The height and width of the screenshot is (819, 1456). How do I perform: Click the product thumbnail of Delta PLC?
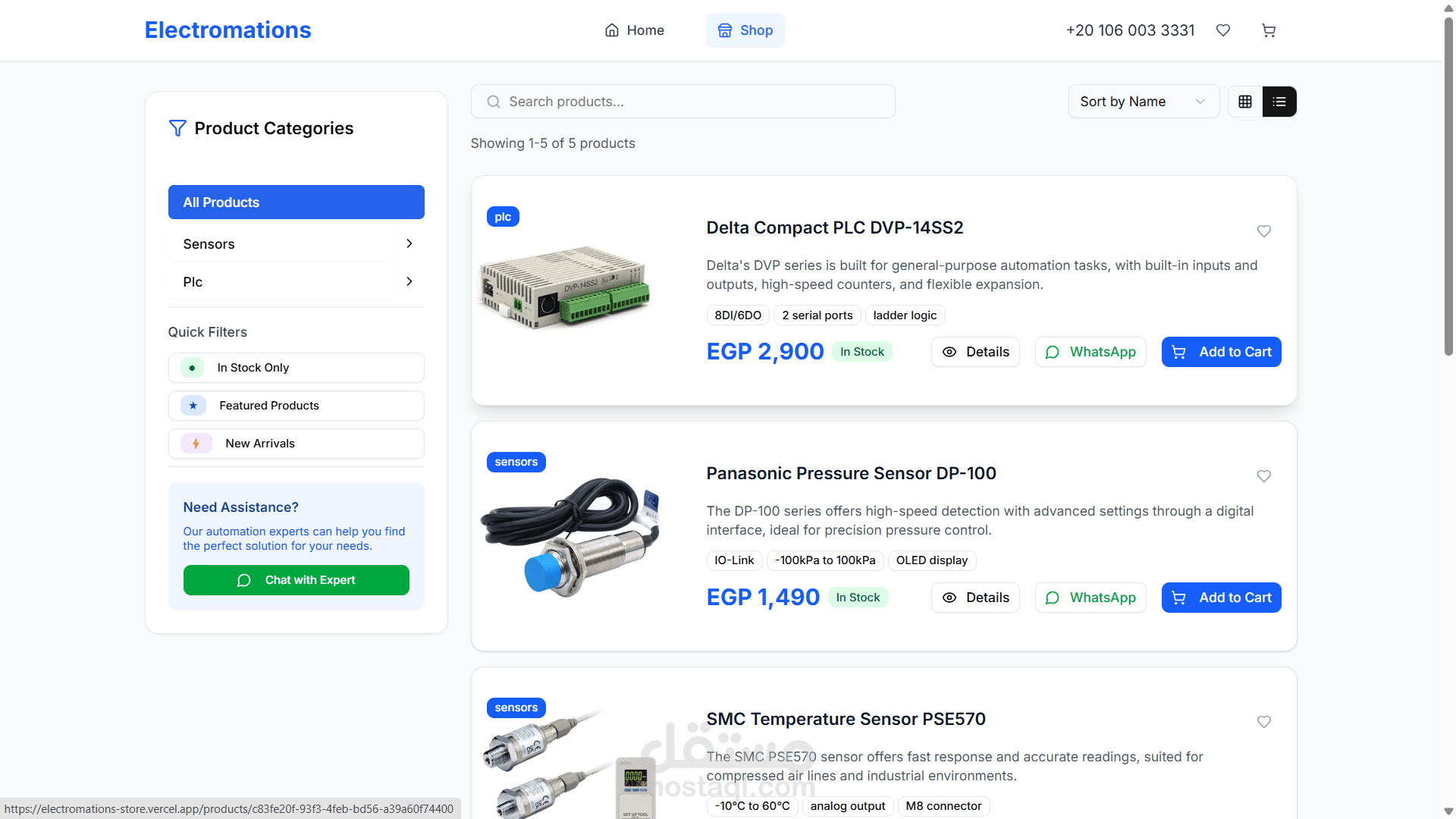point(565,288)
